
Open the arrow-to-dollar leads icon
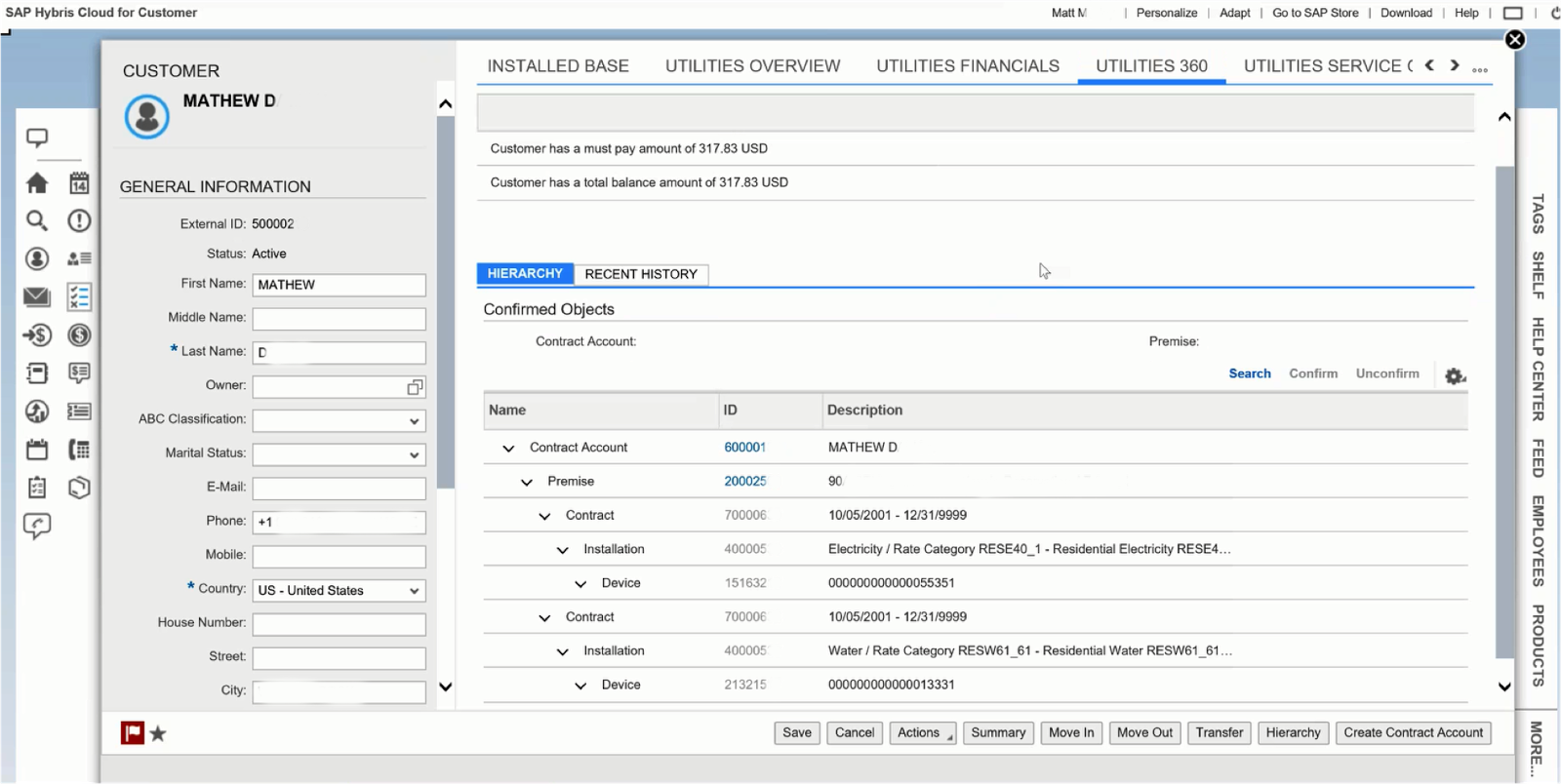tap(37, 335)
